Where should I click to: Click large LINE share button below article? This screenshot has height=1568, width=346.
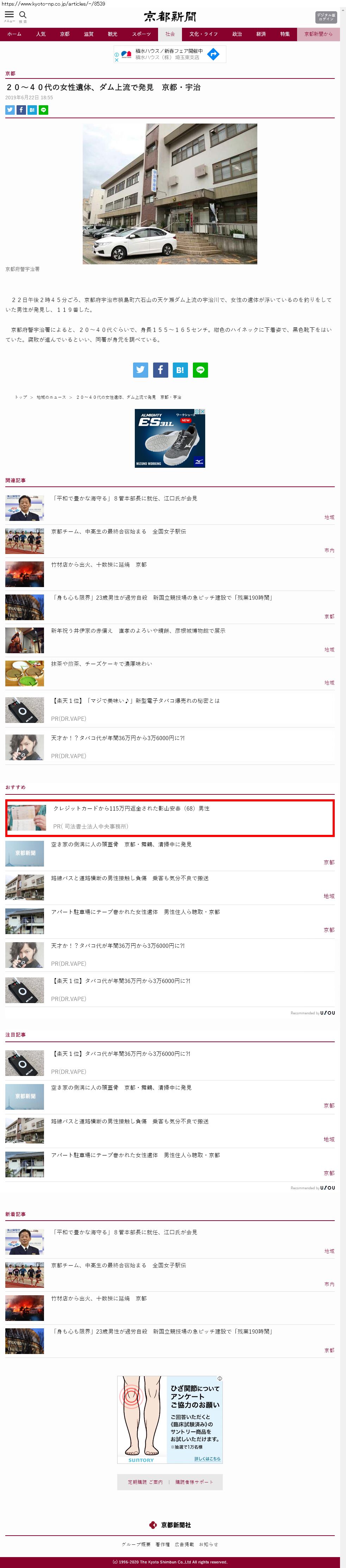click(200, 370)
